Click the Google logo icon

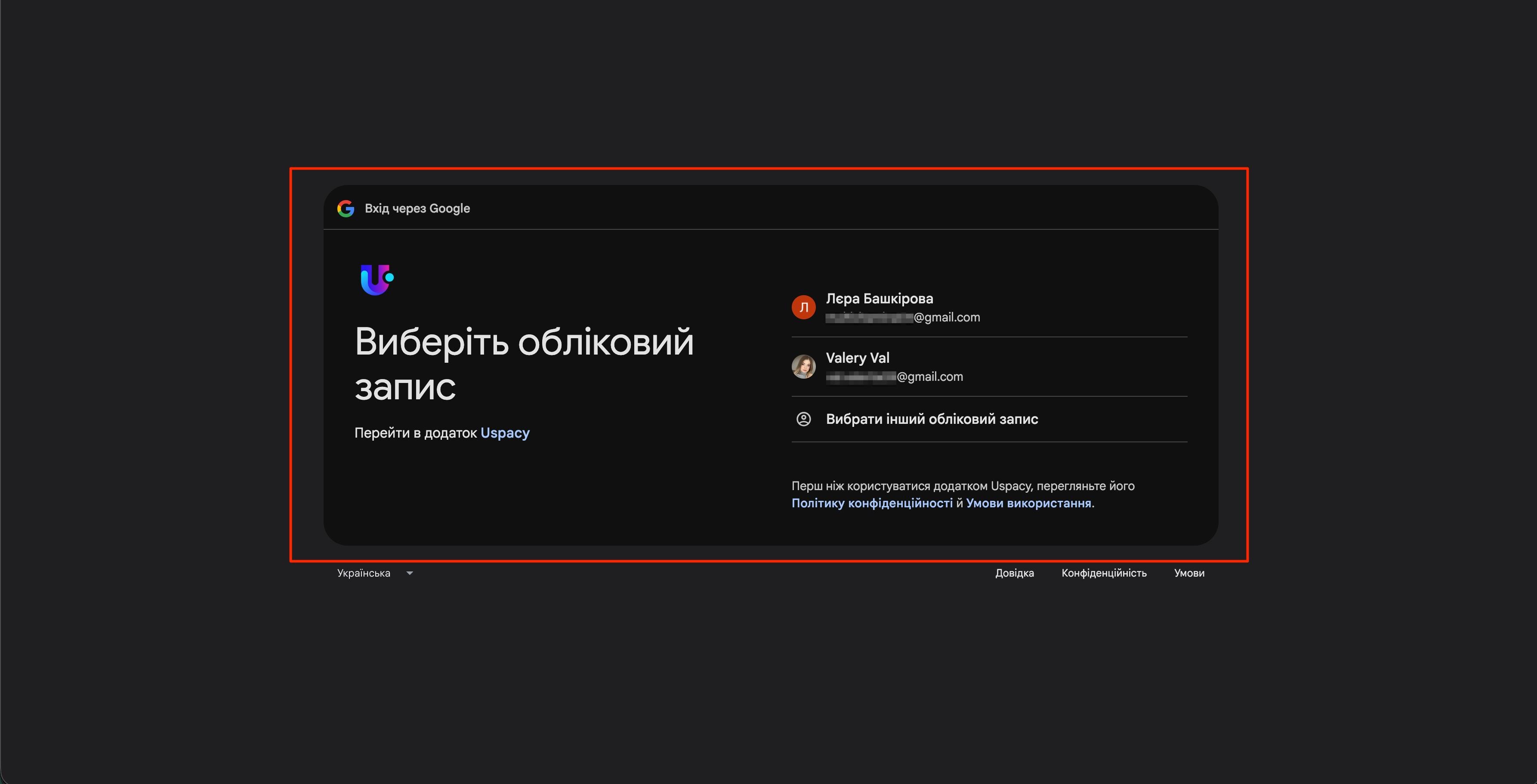pos(346,208)
